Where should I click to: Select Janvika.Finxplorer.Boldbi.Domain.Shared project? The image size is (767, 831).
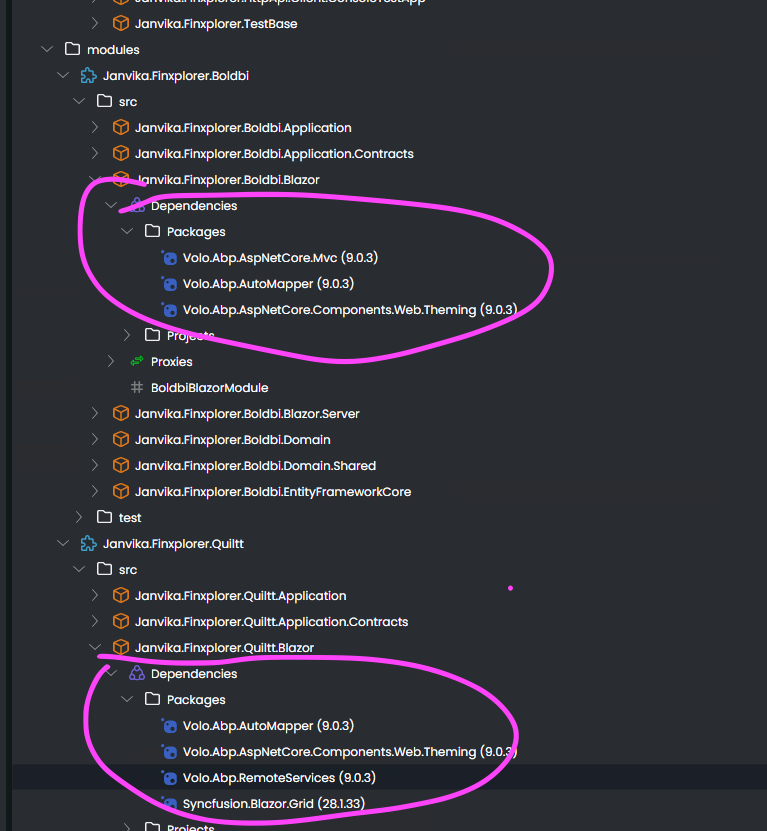pyautogui.click(x=255, y=465)
